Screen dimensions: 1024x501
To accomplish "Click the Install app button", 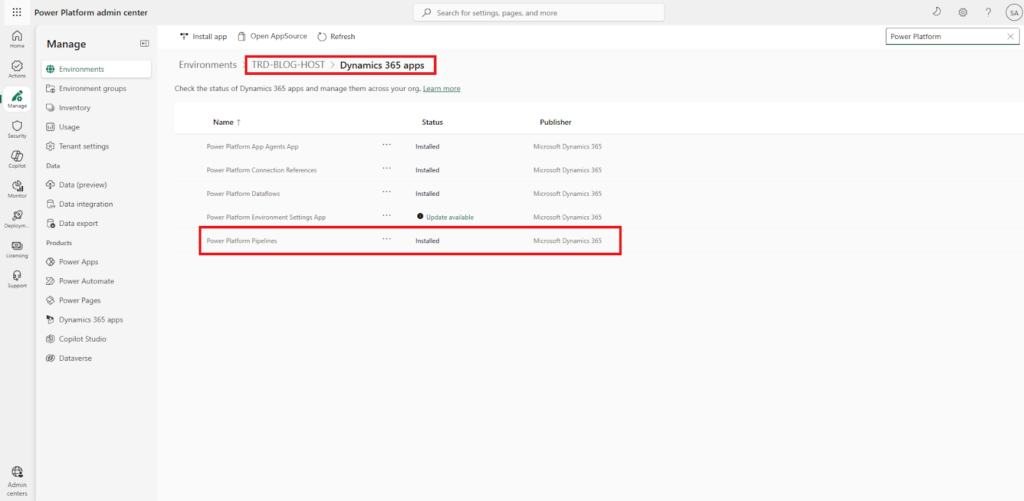I will coord(203,36).
